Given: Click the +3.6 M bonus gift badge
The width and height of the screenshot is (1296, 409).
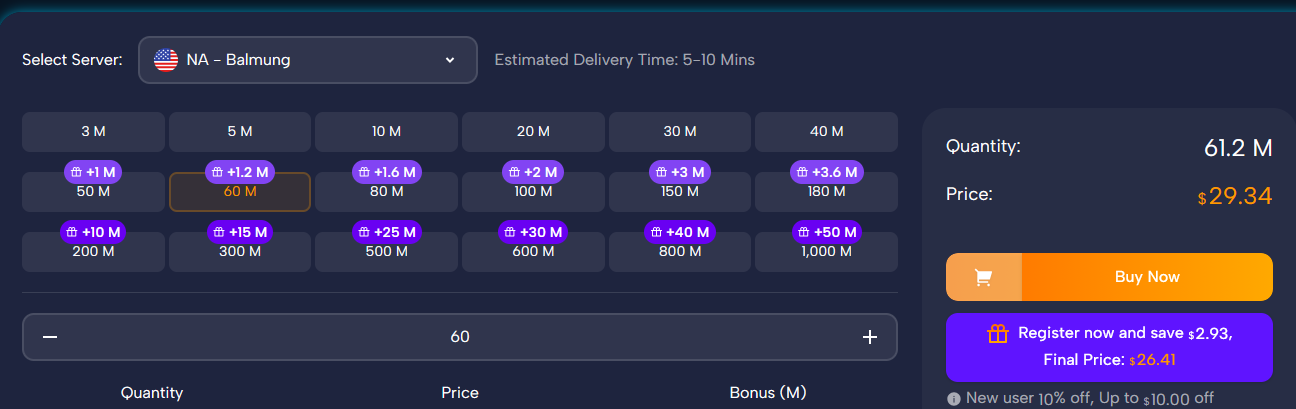Looking at the screenshot, I should pos(825,172).
